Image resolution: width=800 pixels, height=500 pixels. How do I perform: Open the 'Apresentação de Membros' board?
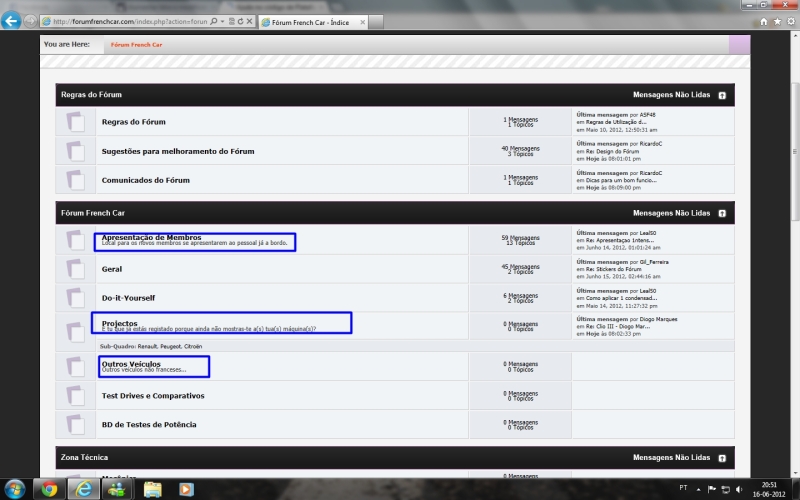[x=152, y=237]
